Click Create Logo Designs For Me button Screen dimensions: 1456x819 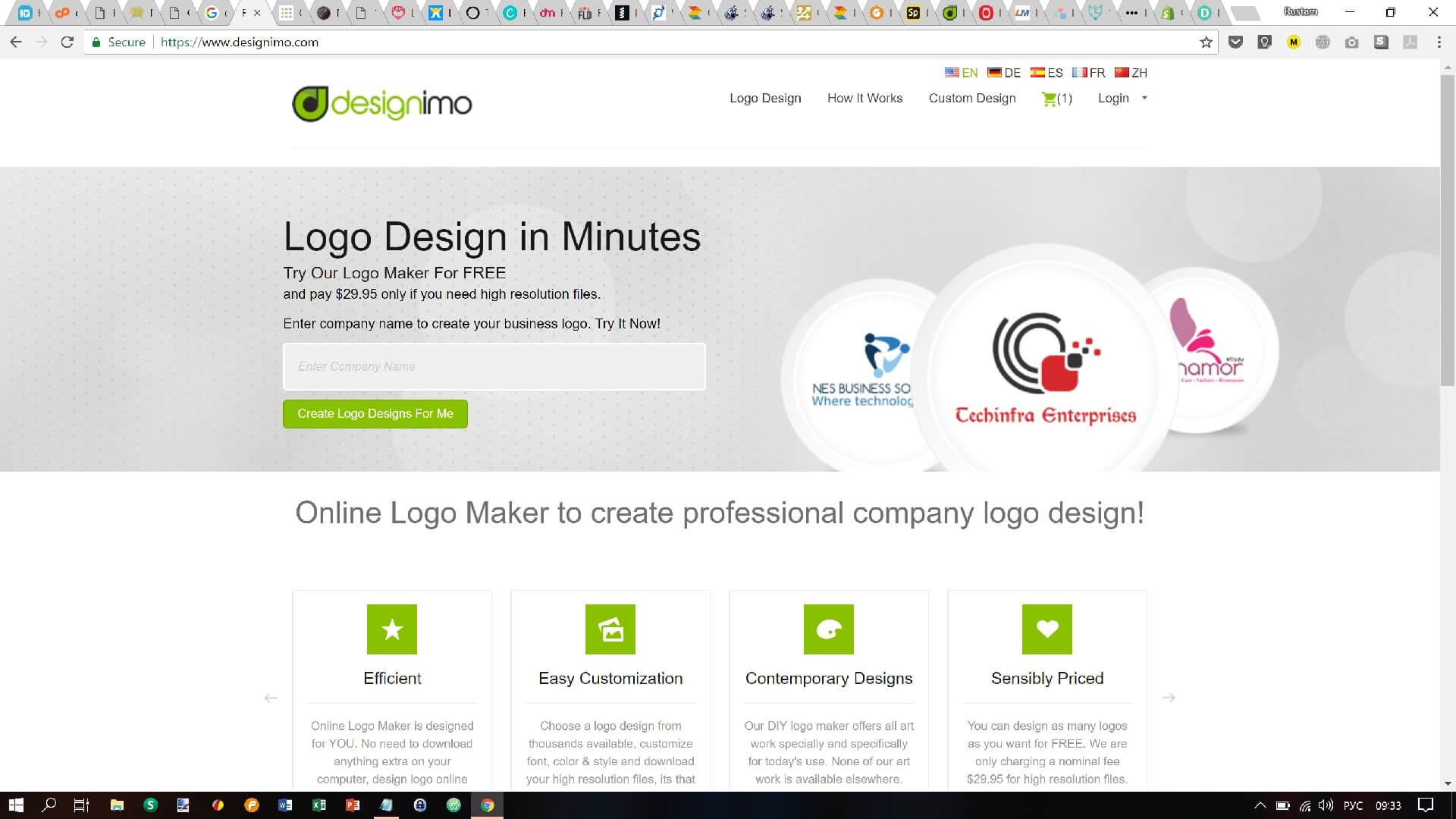pyautogui.click(x=375, y=414)
